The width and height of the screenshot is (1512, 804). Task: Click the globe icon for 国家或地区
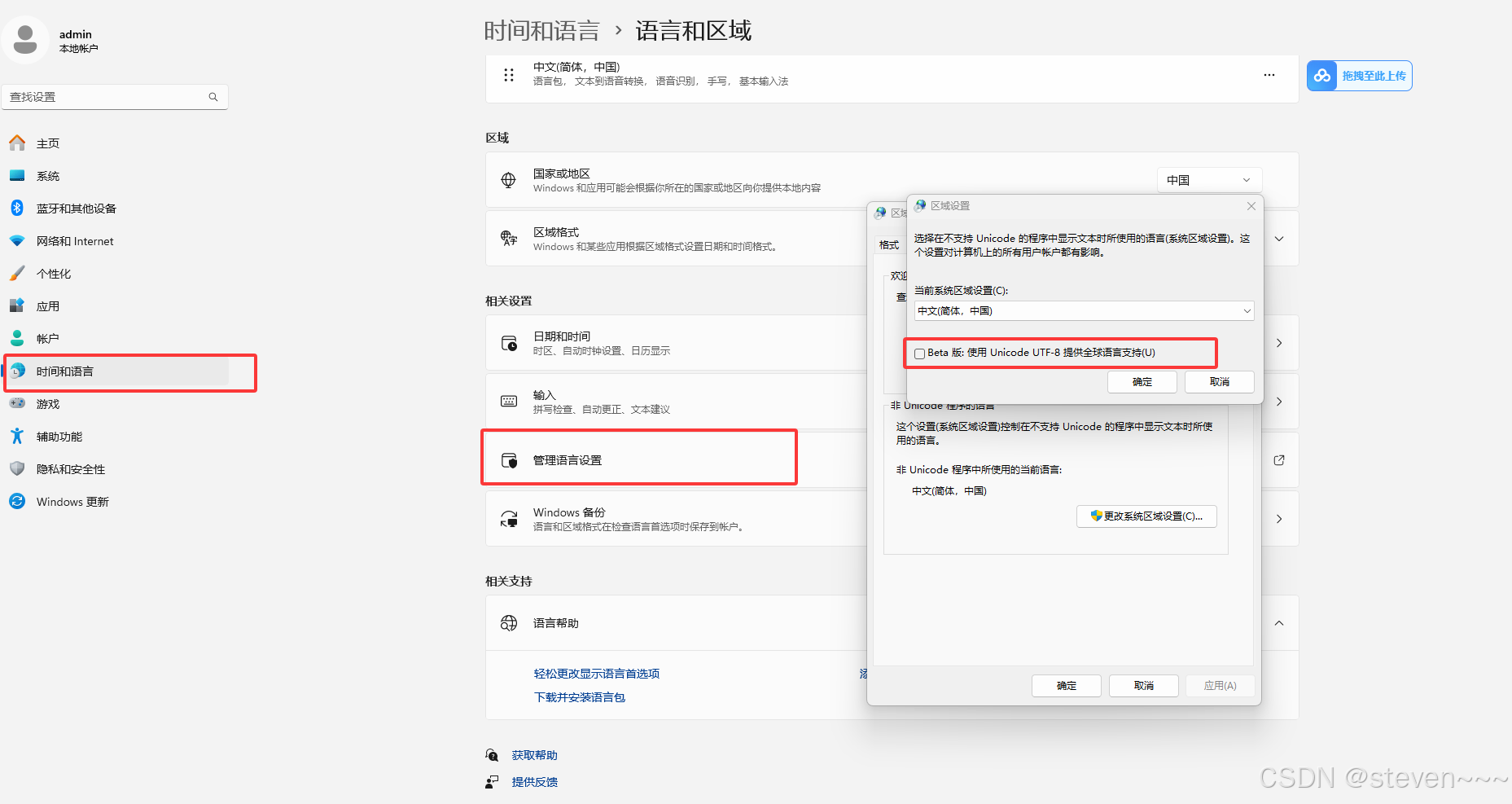[x=509, y=180]
